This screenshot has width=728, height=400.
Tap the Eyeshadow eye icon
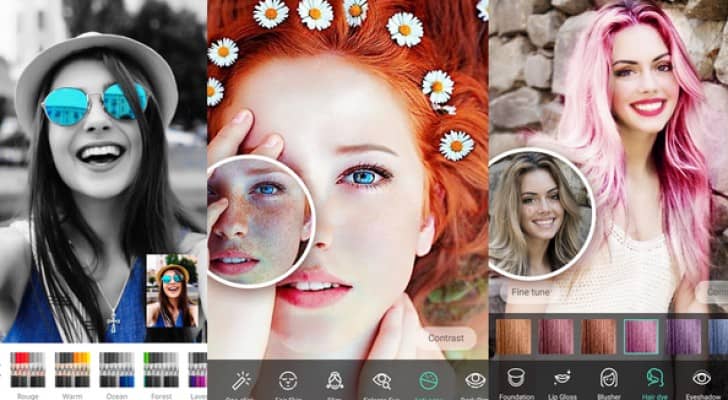pos(702,377)
